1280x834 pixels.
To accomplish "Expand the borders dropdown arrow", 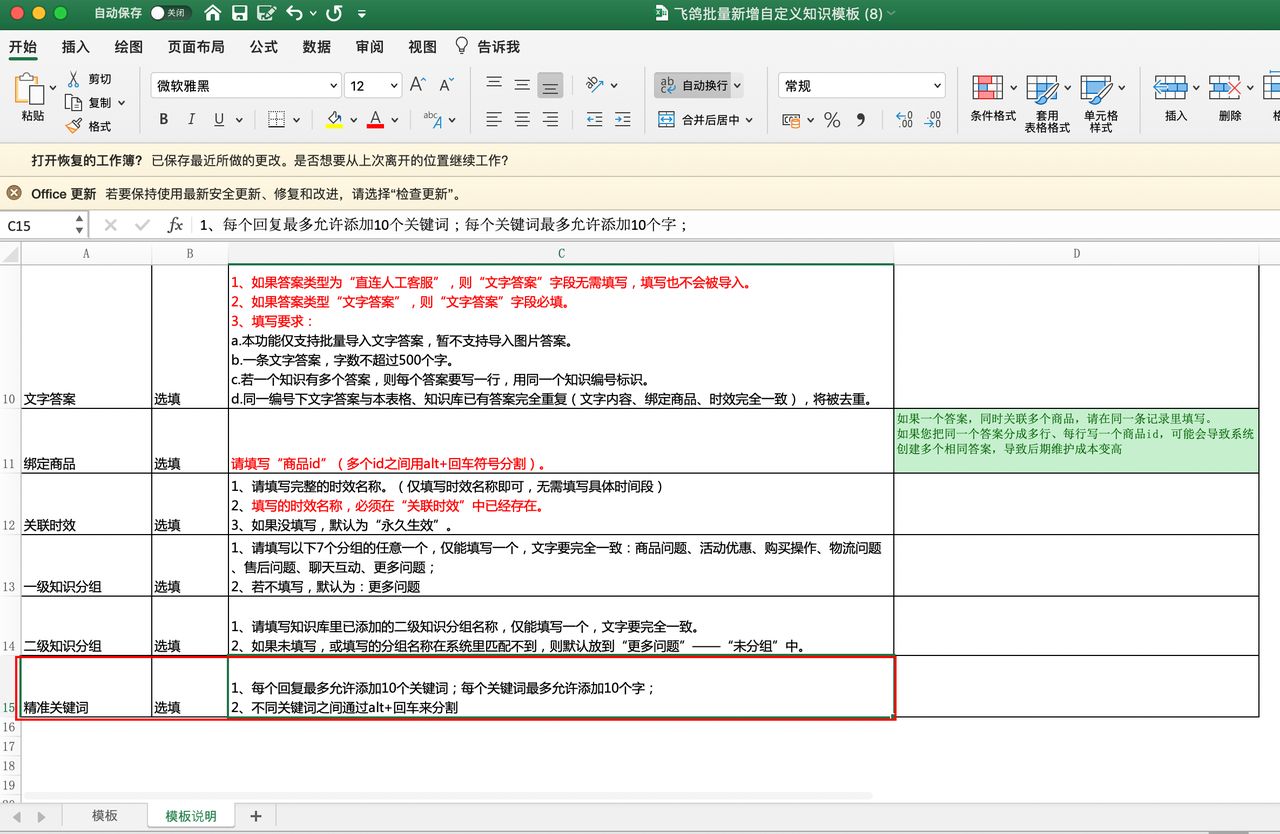I will coord(296,120).
